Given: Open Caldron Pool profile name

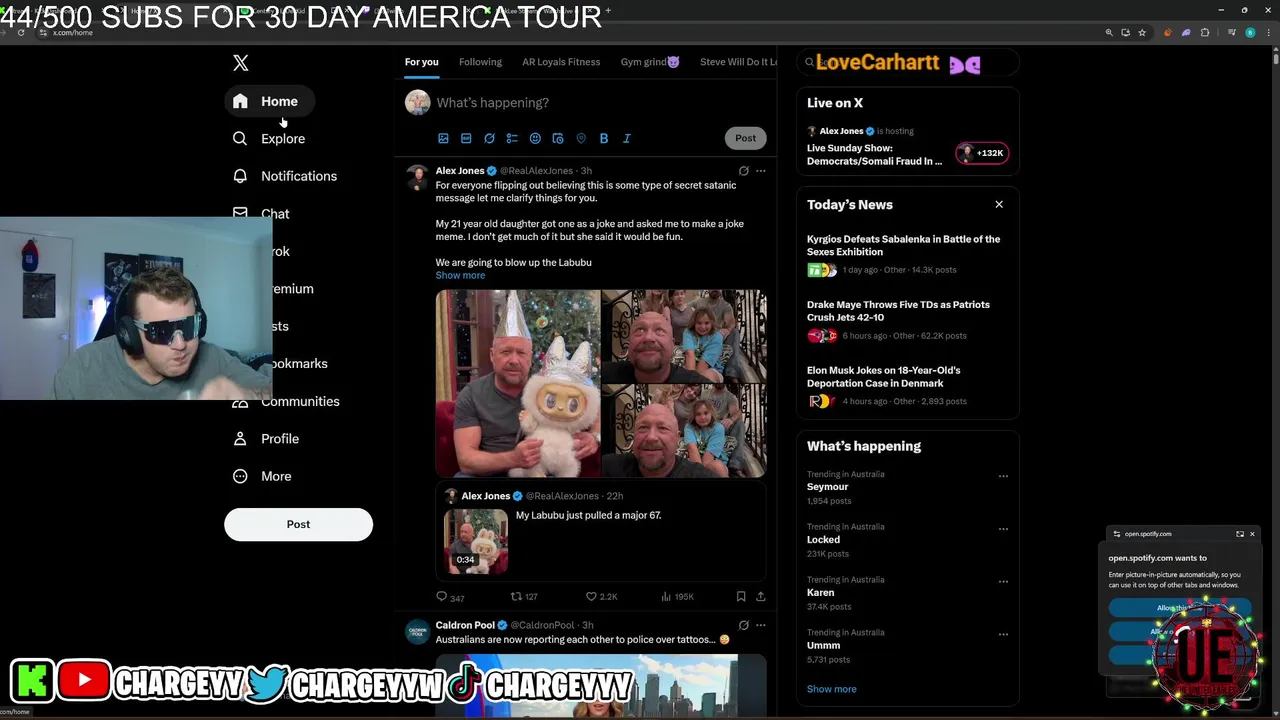Looking at the screenshot, I should pos(465,625).
